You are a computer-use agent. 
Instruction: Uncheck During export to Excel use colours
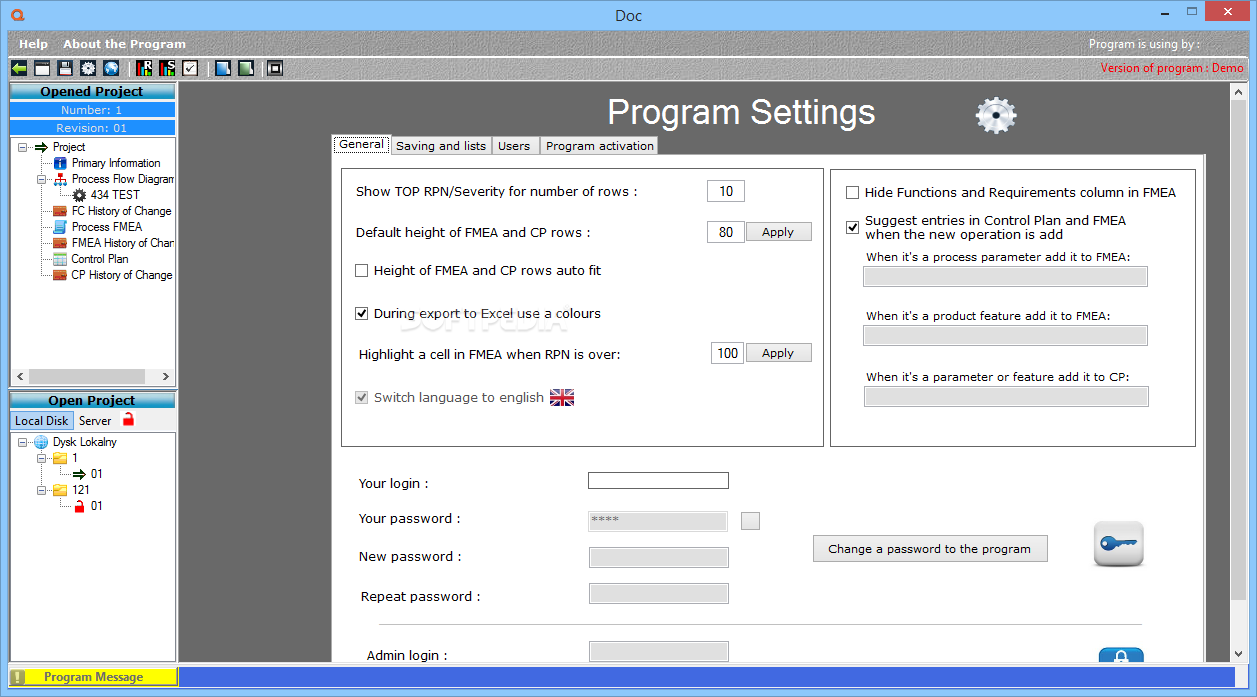[362, 313]
